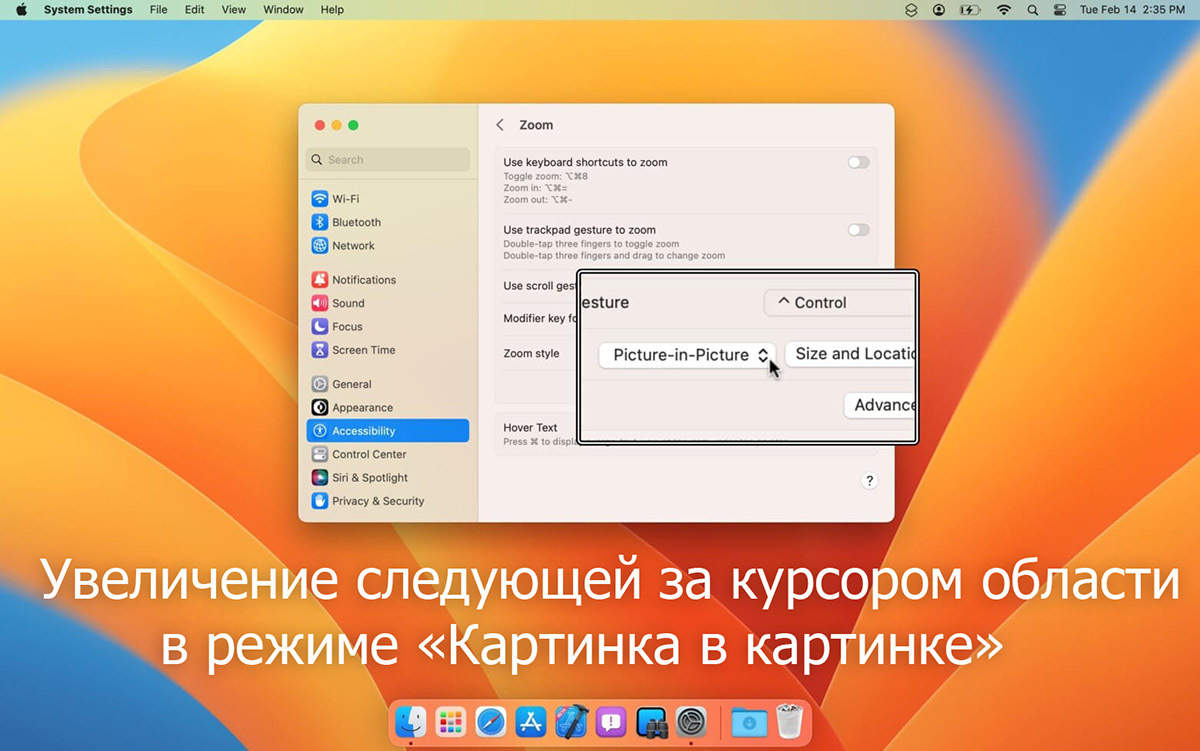1200x751 pixels.
Task: Click stacked layers menu bar icon
Action: pos(910,10)
